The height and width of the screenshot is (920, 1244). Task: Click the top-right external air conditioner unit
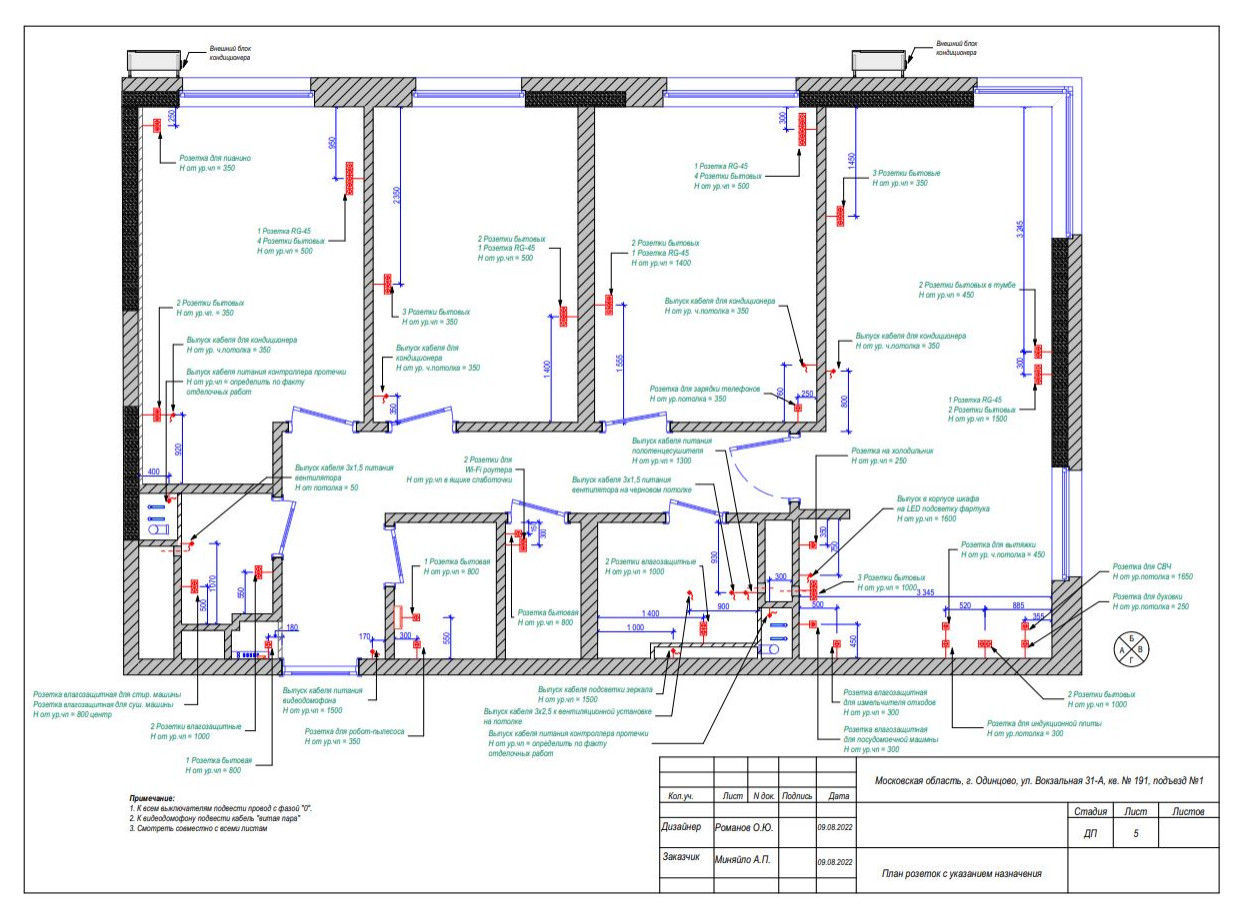point(879,62)
